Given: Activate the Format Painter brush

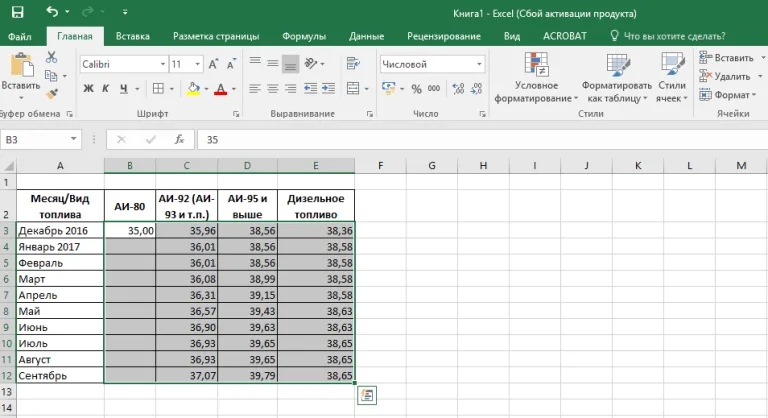Looking at the screenshot, I should tap(51, 94).
